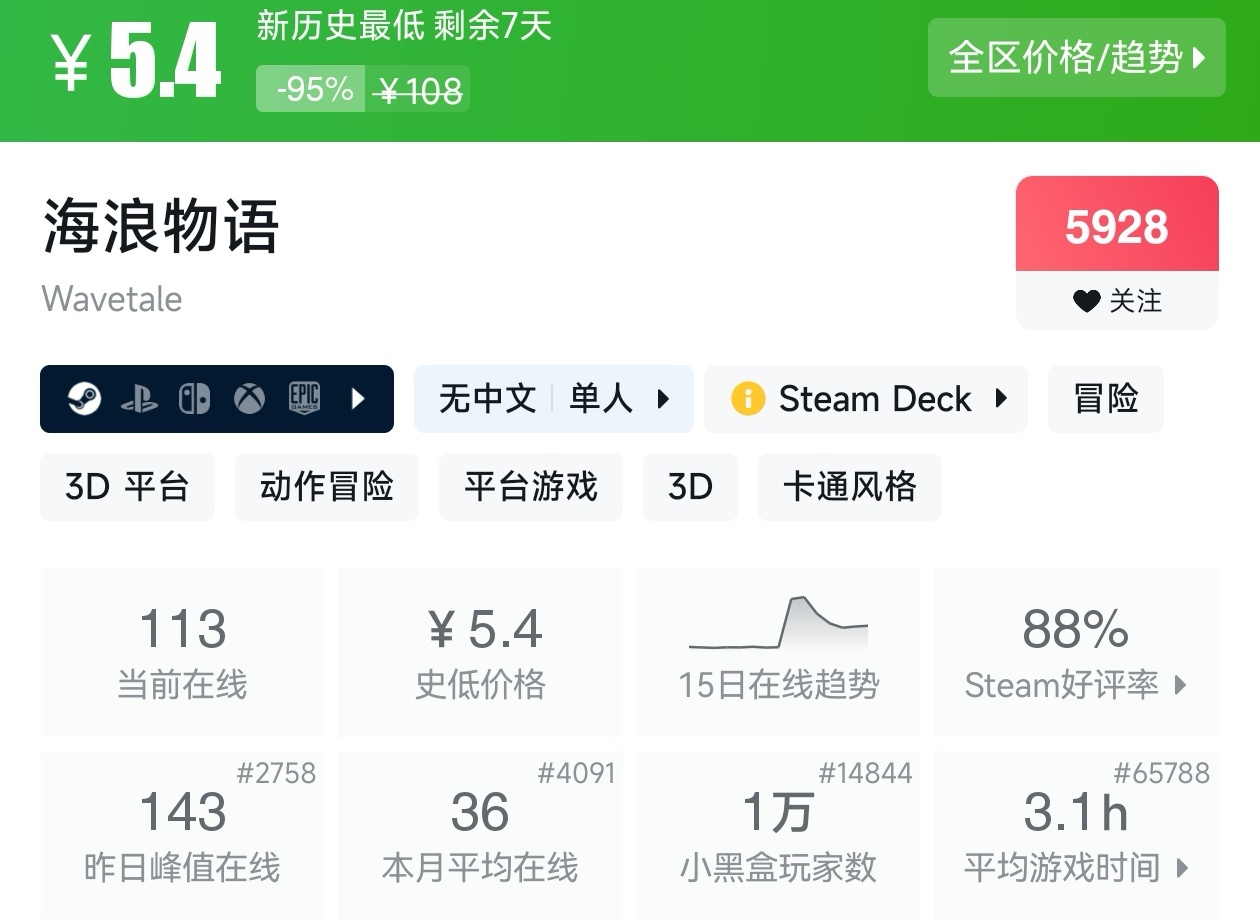
Task: Click the PlayStation platform icon
Action: tap(139, 399)
